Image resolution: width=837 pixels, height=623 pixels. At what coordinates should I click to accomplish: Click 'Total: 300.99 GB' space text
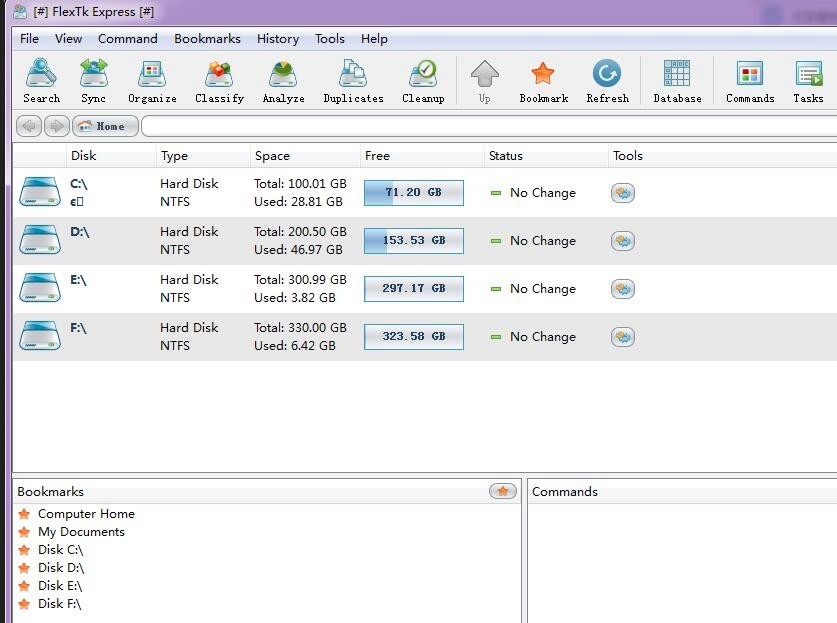coord(300,280)
